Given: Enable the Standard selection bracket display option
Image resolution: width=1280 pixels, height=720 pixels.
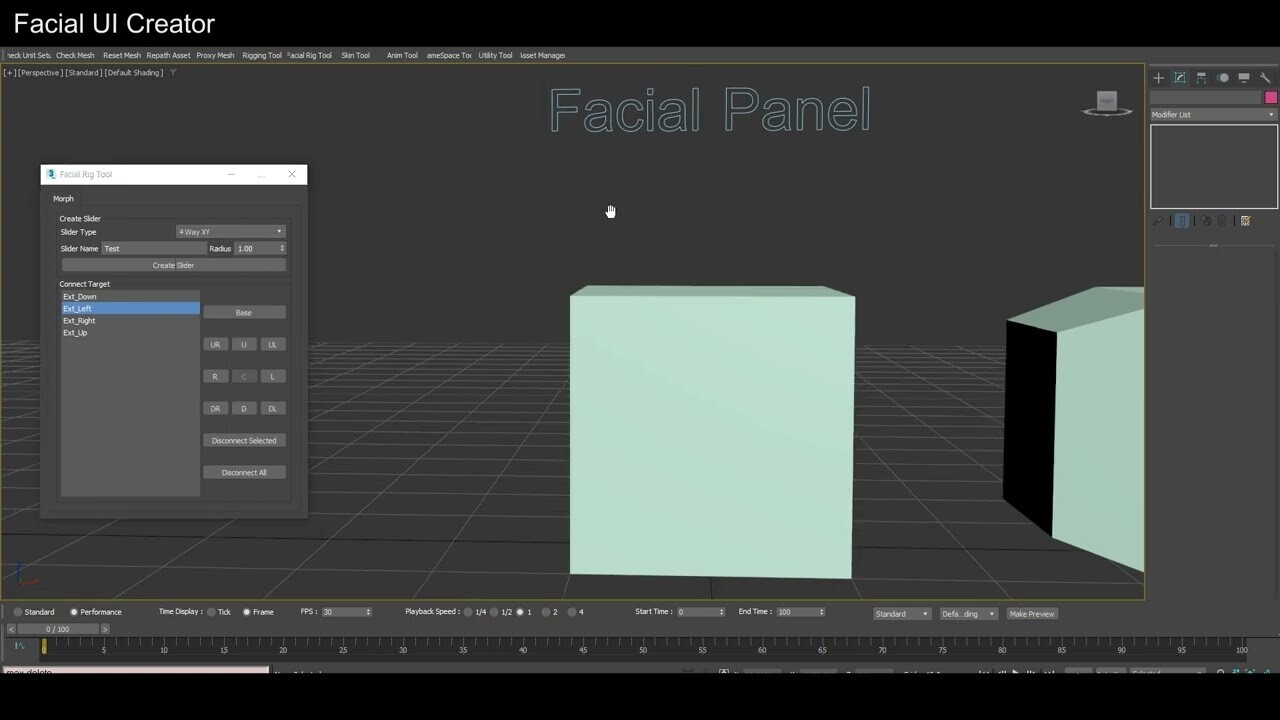Looking at the screenshot, I should pos(17,611).
